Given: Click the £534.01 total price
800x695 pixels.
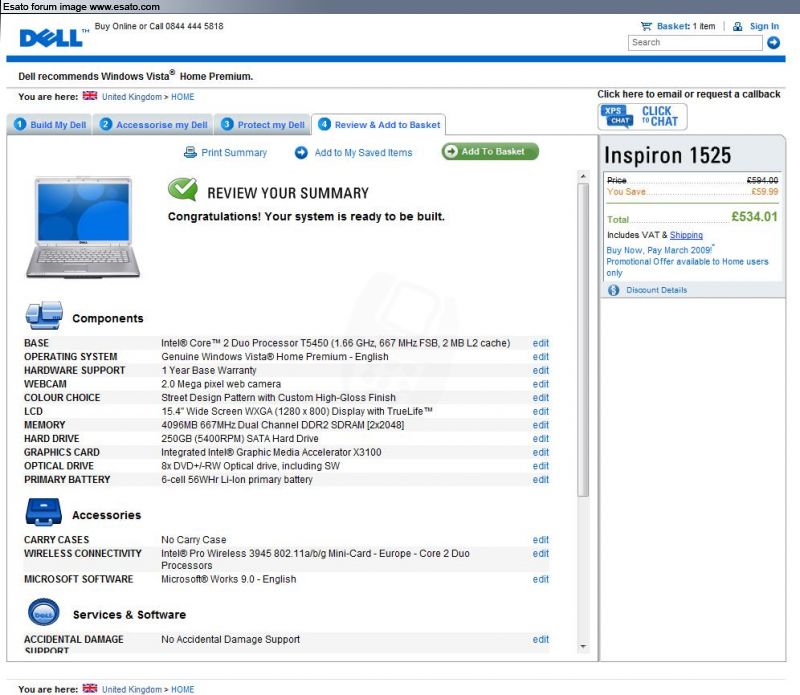Looking at the screenshot, I should click(x=755, y=217).
